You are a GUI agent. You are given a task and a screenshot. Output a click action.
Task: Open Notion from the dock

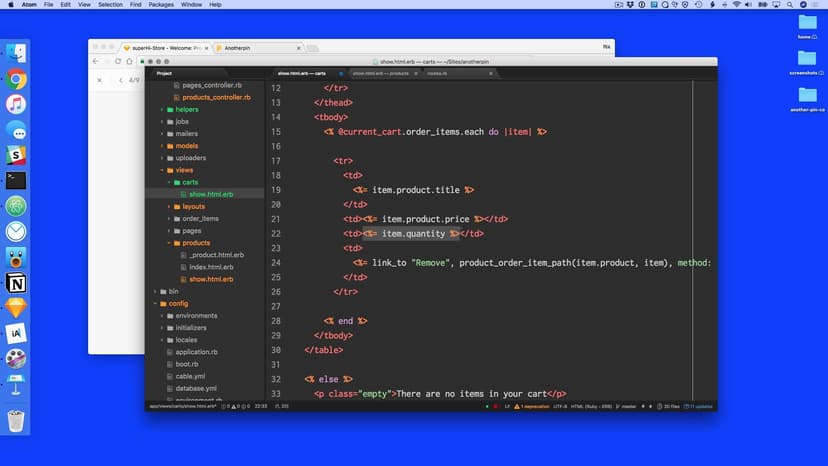point(16,284)
